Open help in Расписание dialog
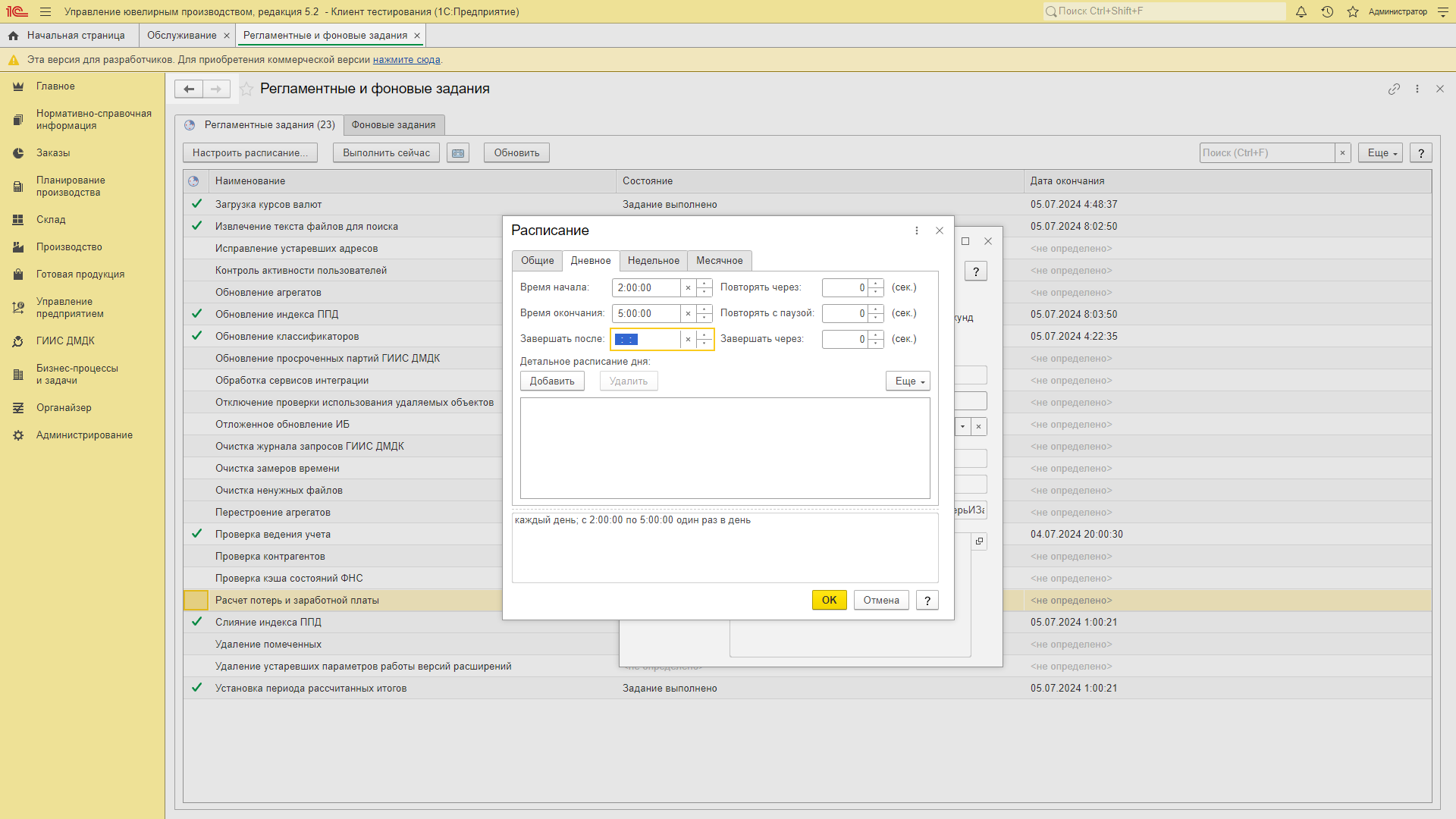Viewport: 1456px width, 819px height. 927,601
